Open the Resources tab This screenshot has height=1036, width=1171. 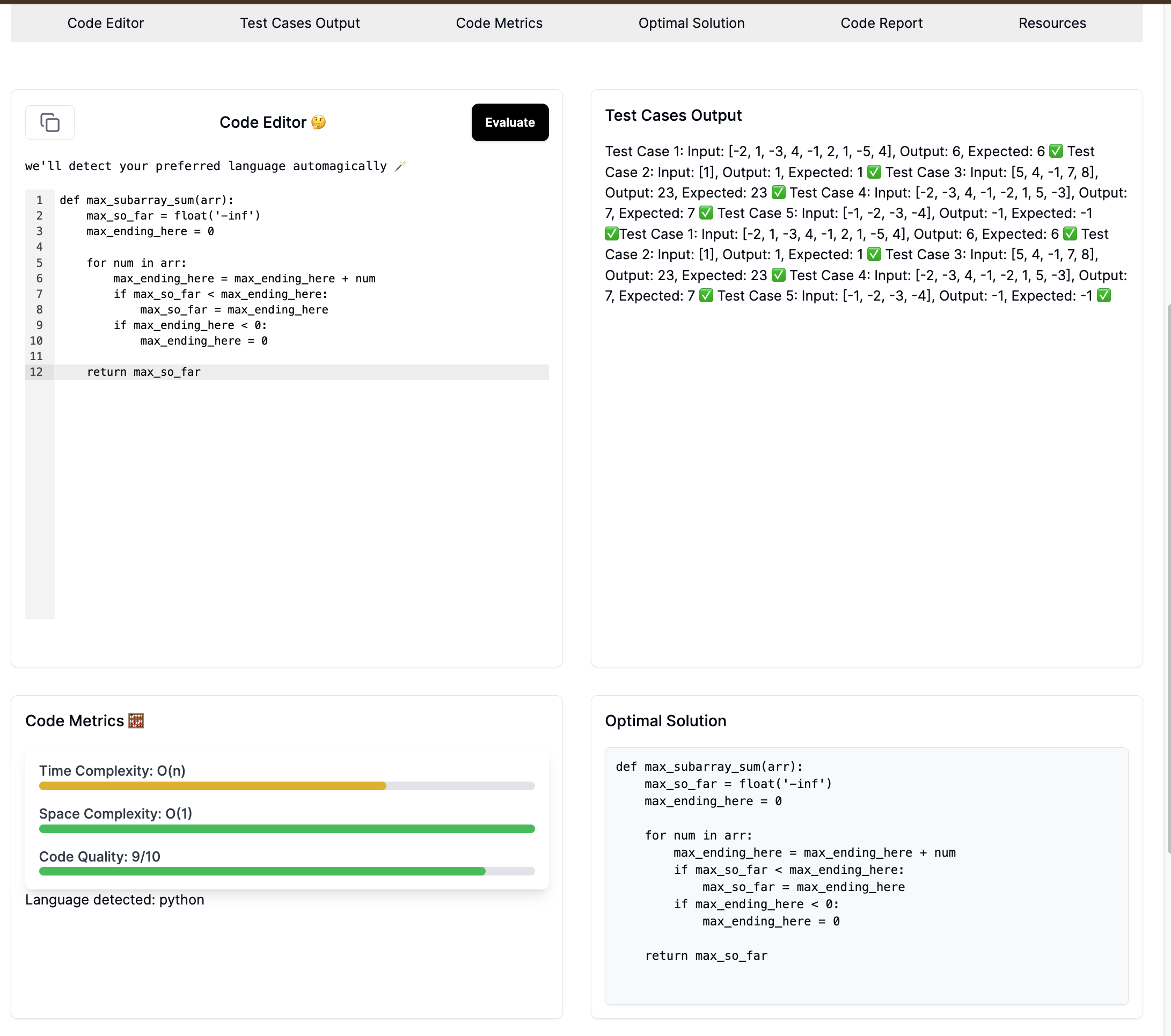point(1052,23)
